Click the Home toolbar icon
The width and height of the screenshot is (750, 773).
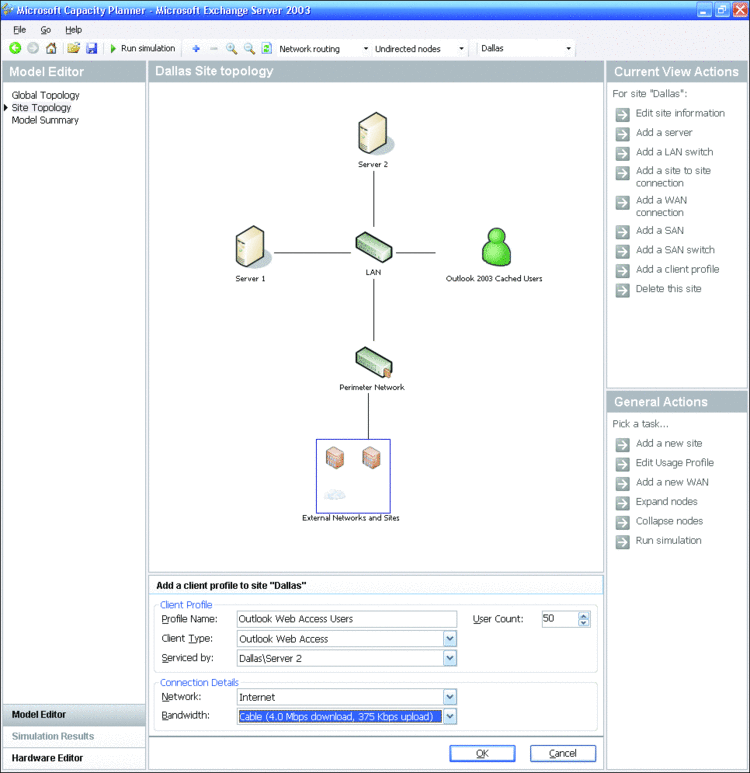pos(51,48)
